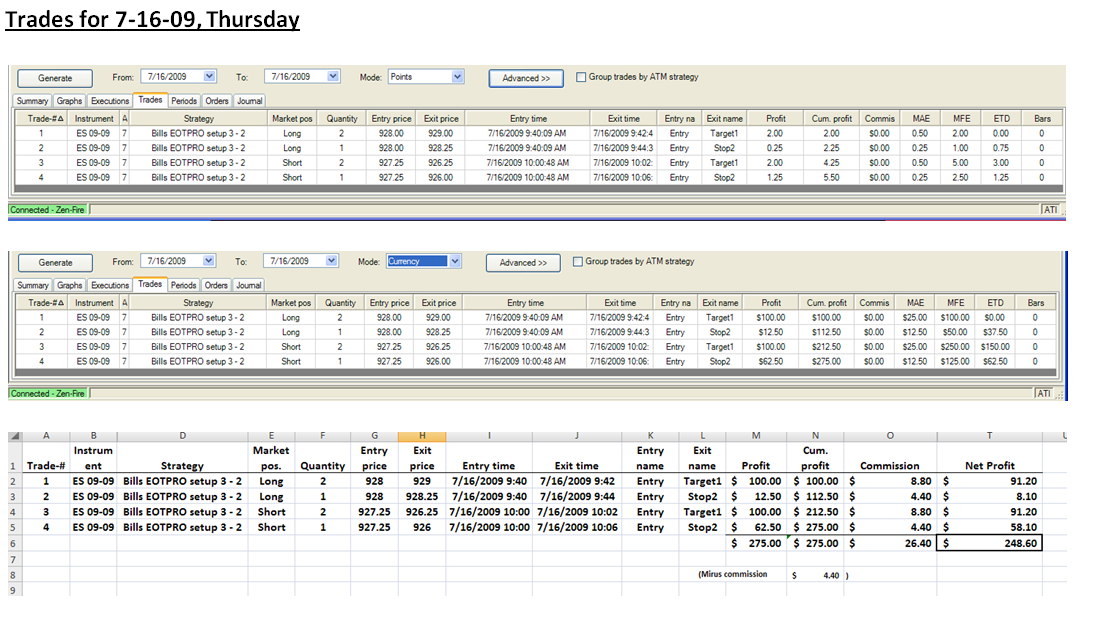The image size is (1093, 640).
Task: Select Net Profit total cell 248.60
Action: [990, 543]
